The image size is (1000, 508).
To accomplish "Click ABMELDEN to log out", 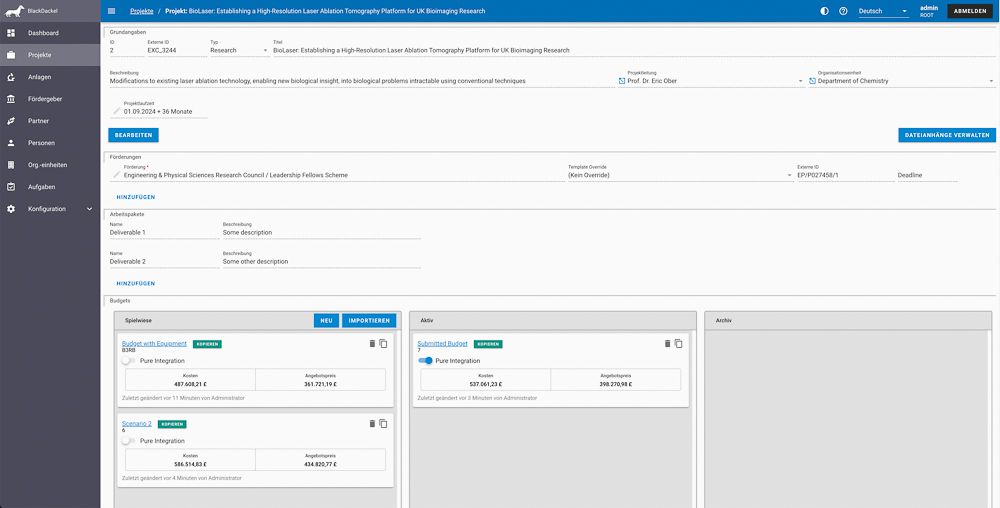I will [970, 11].
